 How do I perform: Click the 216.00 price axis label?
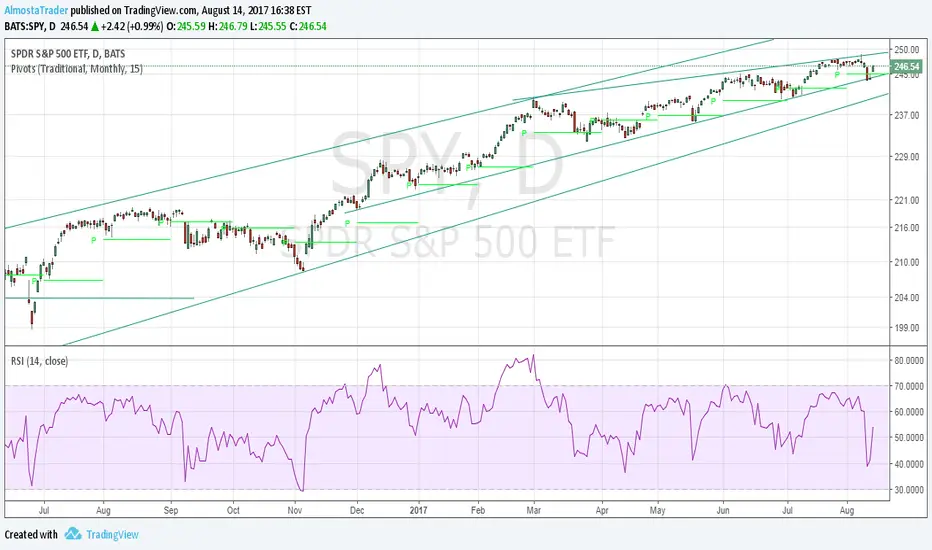pyautogui.click(x=906, y=227)
